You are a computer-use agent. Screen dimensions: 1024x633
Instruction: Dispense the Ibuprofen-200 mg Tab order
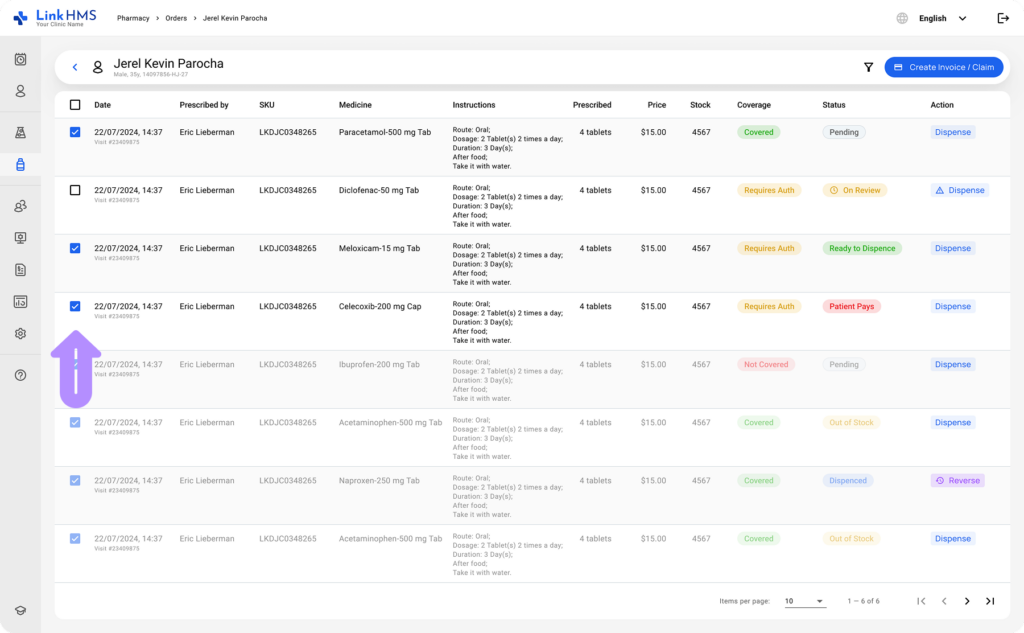953,365
